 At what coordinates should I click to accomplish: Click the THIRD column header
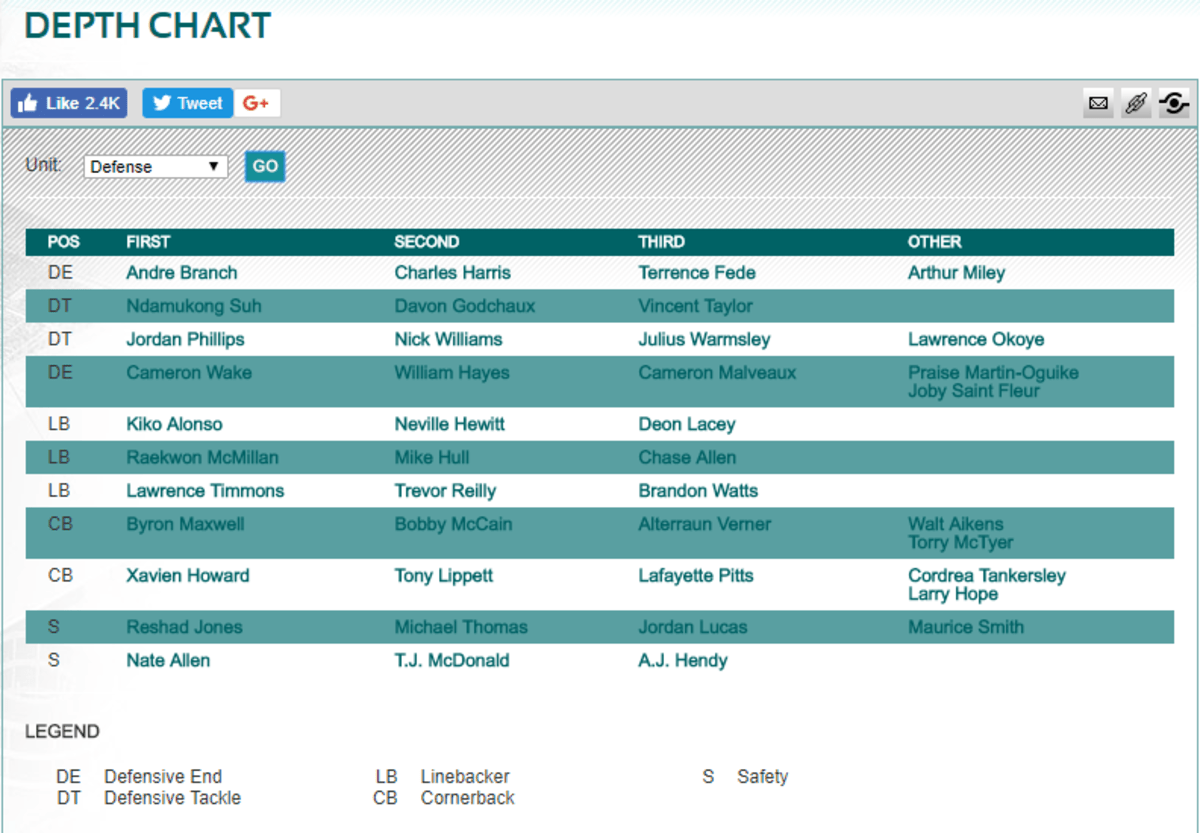click(x=662, y=242)
